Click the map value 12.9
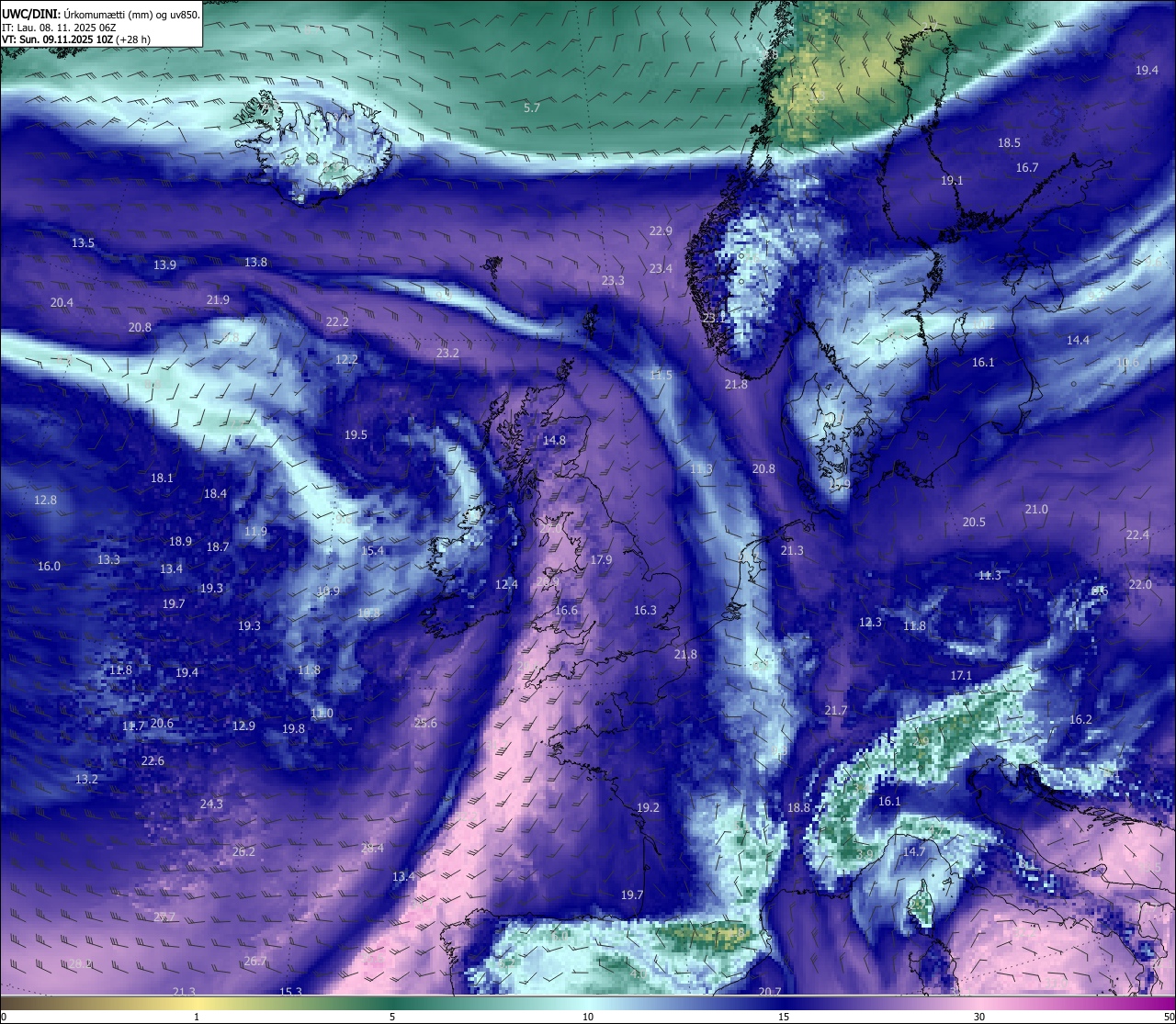Viewport: 1176px width, 1024px height. coord(243,726)
